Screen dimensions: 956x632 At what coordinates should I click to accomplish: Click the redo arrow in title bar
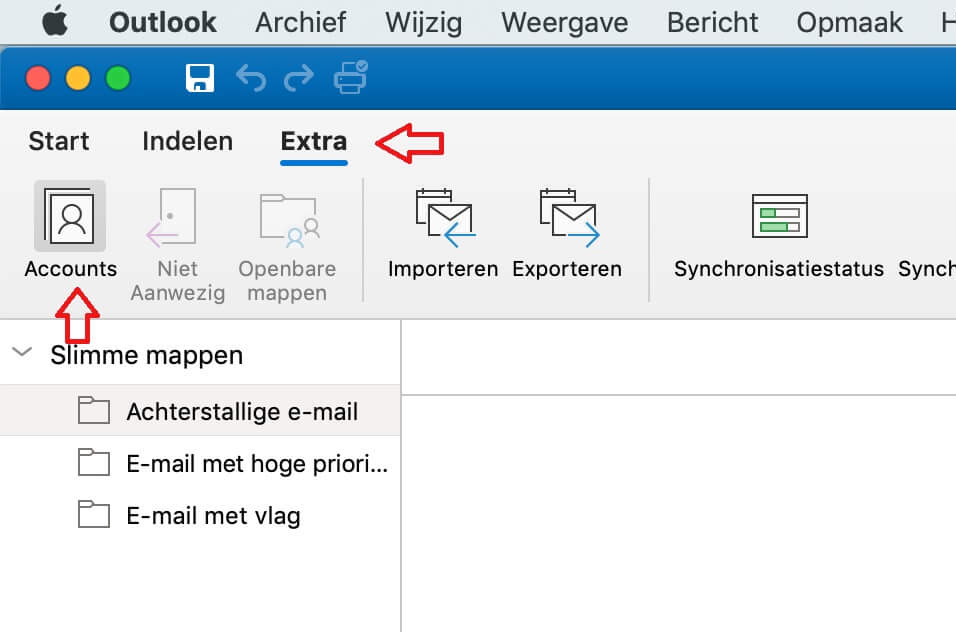point(299,78)
